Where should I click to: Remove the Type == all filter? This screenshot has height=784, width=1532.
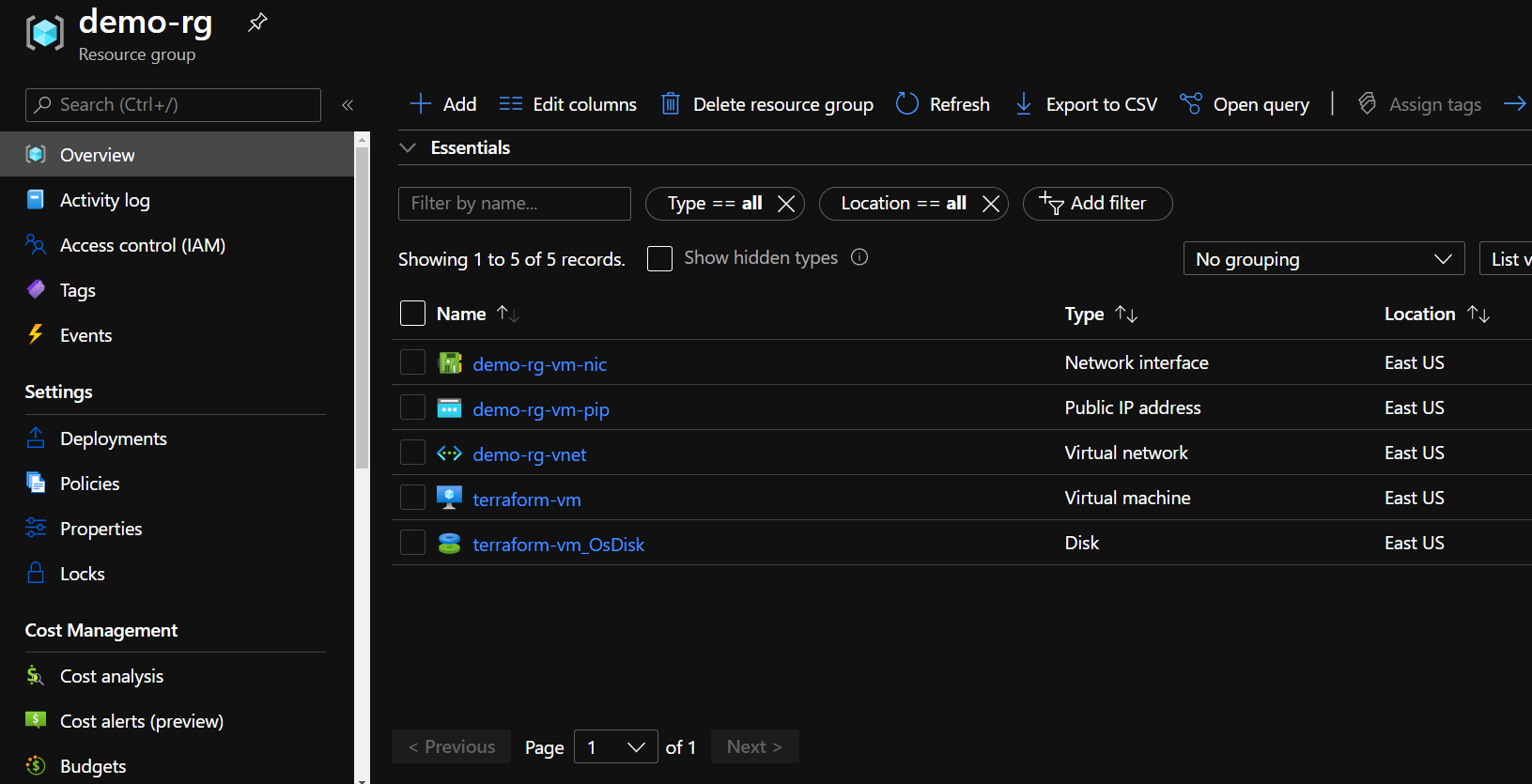(x=786, y=204)
